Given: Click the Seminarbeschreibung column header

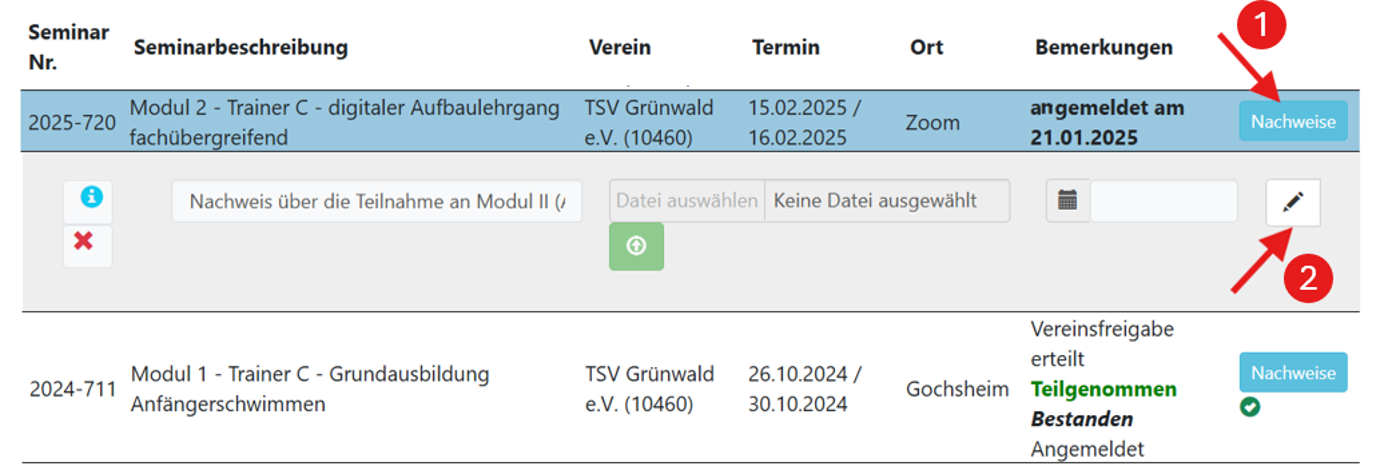Looking at the screenshot, I should click(241, 47).
